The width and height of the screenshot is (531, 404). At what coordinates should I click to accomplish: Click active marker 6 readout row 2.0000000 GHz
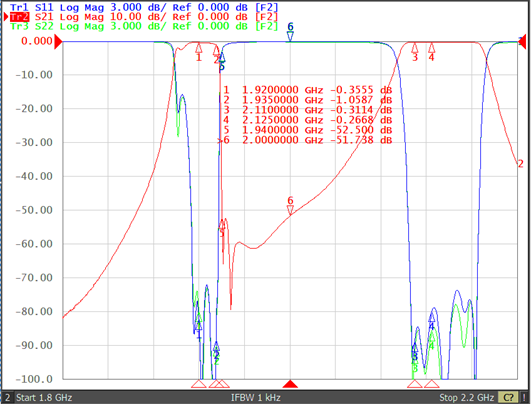(x=305, y=140)
